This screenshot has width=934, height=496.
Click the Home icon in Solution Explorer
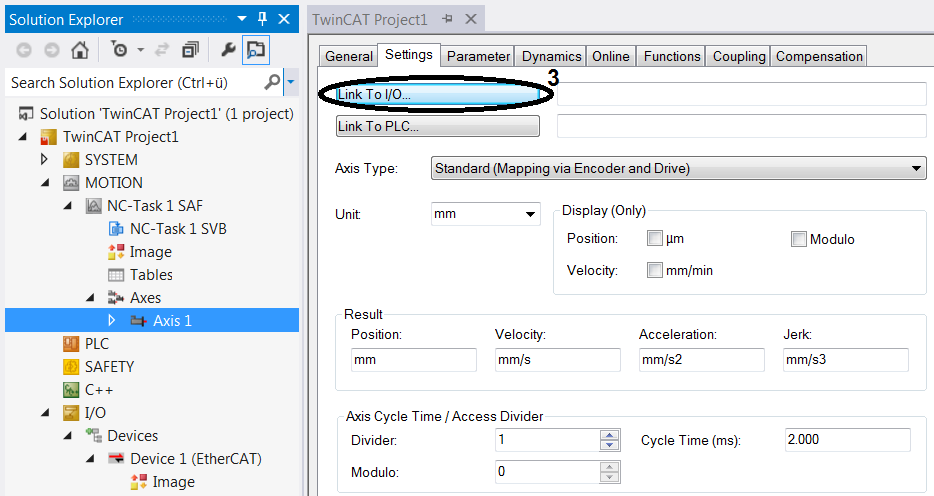(x=80, y=50)
